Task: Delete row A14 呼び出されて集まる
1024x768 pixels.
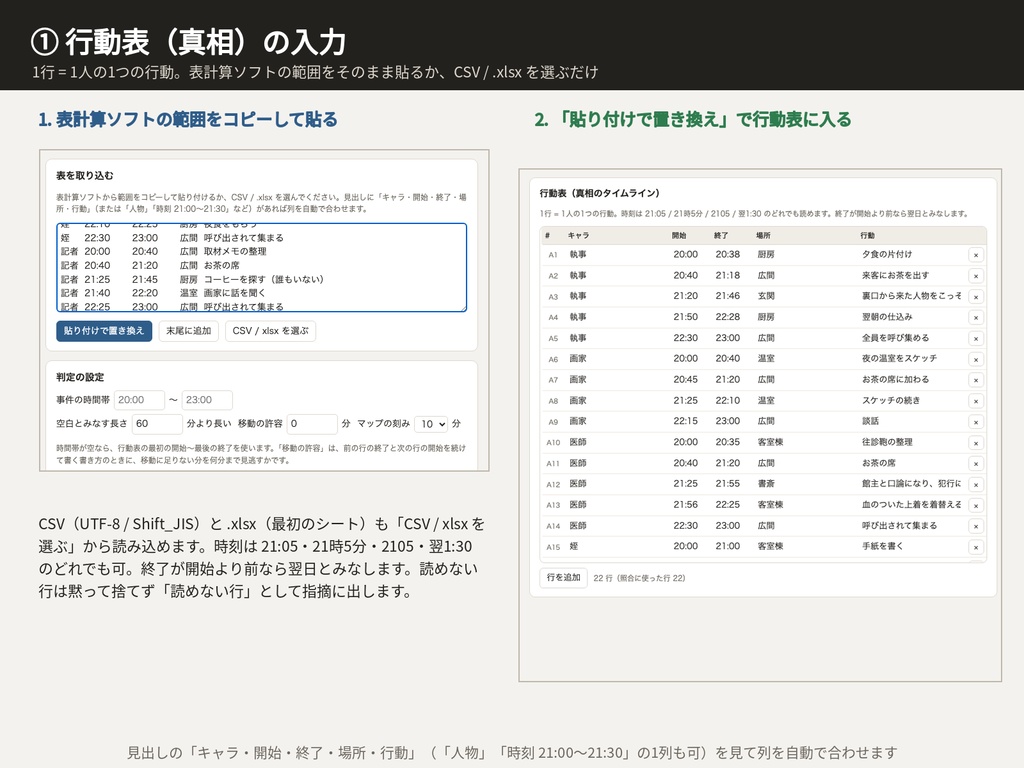Action: 976,526
